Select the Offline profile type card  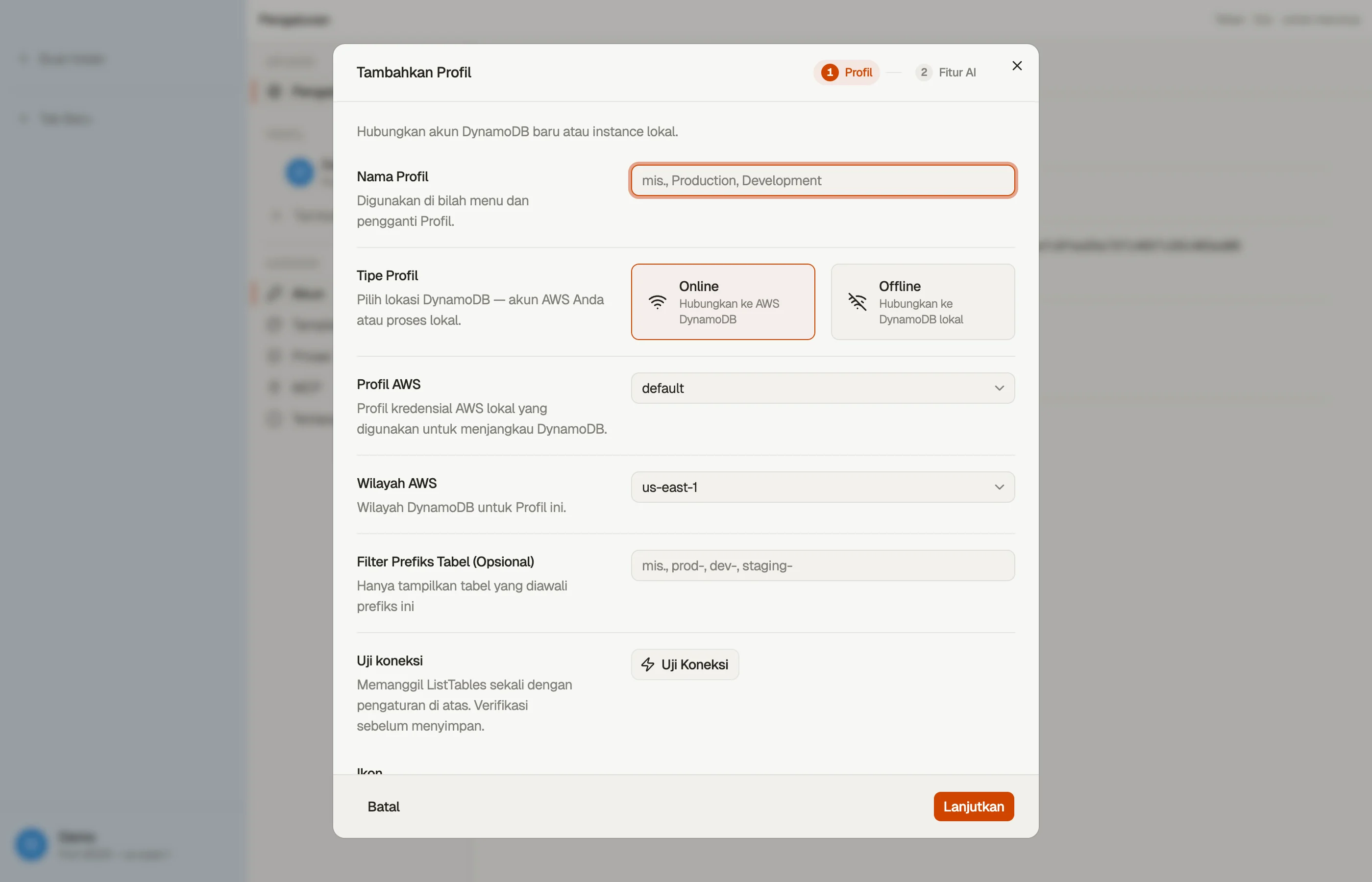tap(923, 302)
